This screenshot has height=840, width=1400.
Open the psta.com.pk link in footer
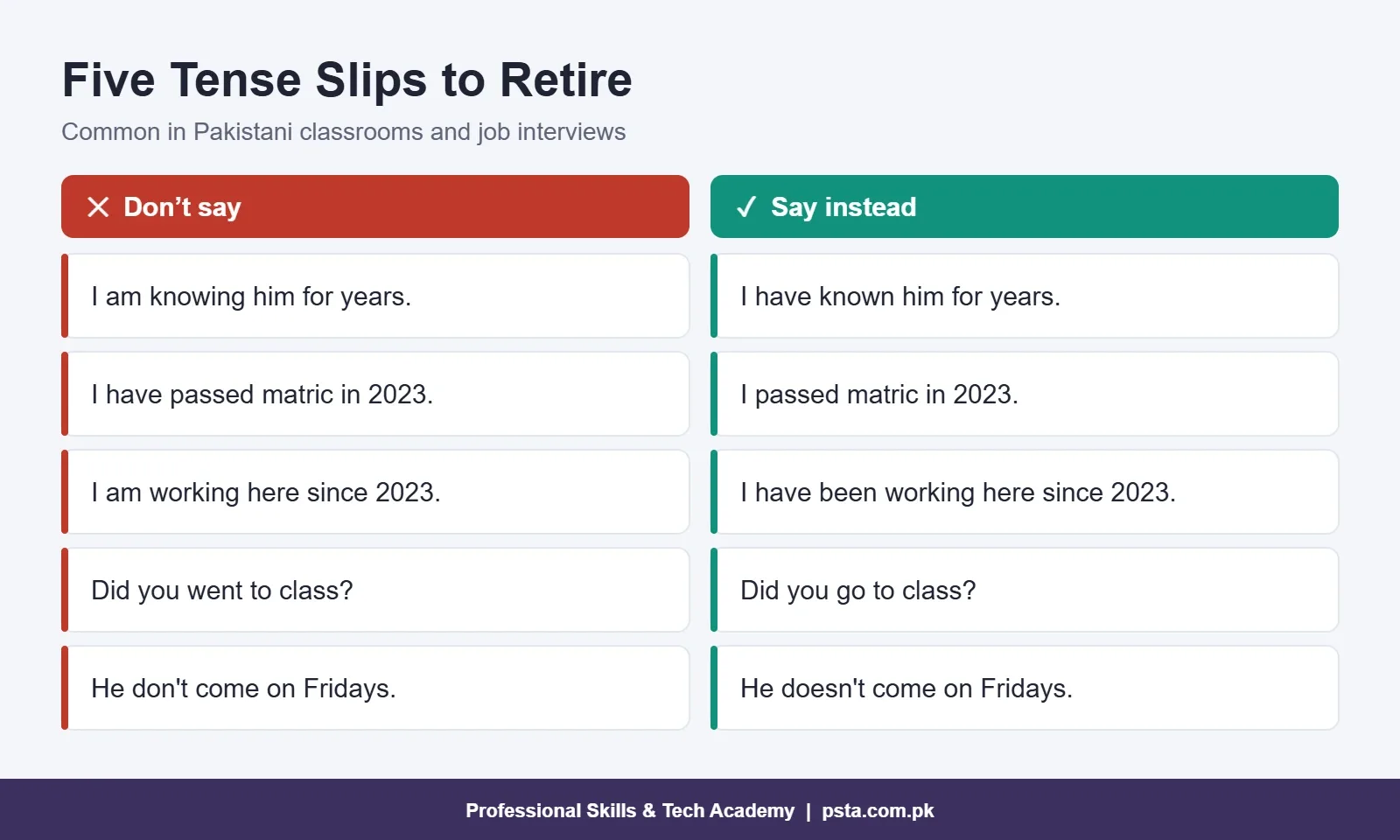[878, 810]
